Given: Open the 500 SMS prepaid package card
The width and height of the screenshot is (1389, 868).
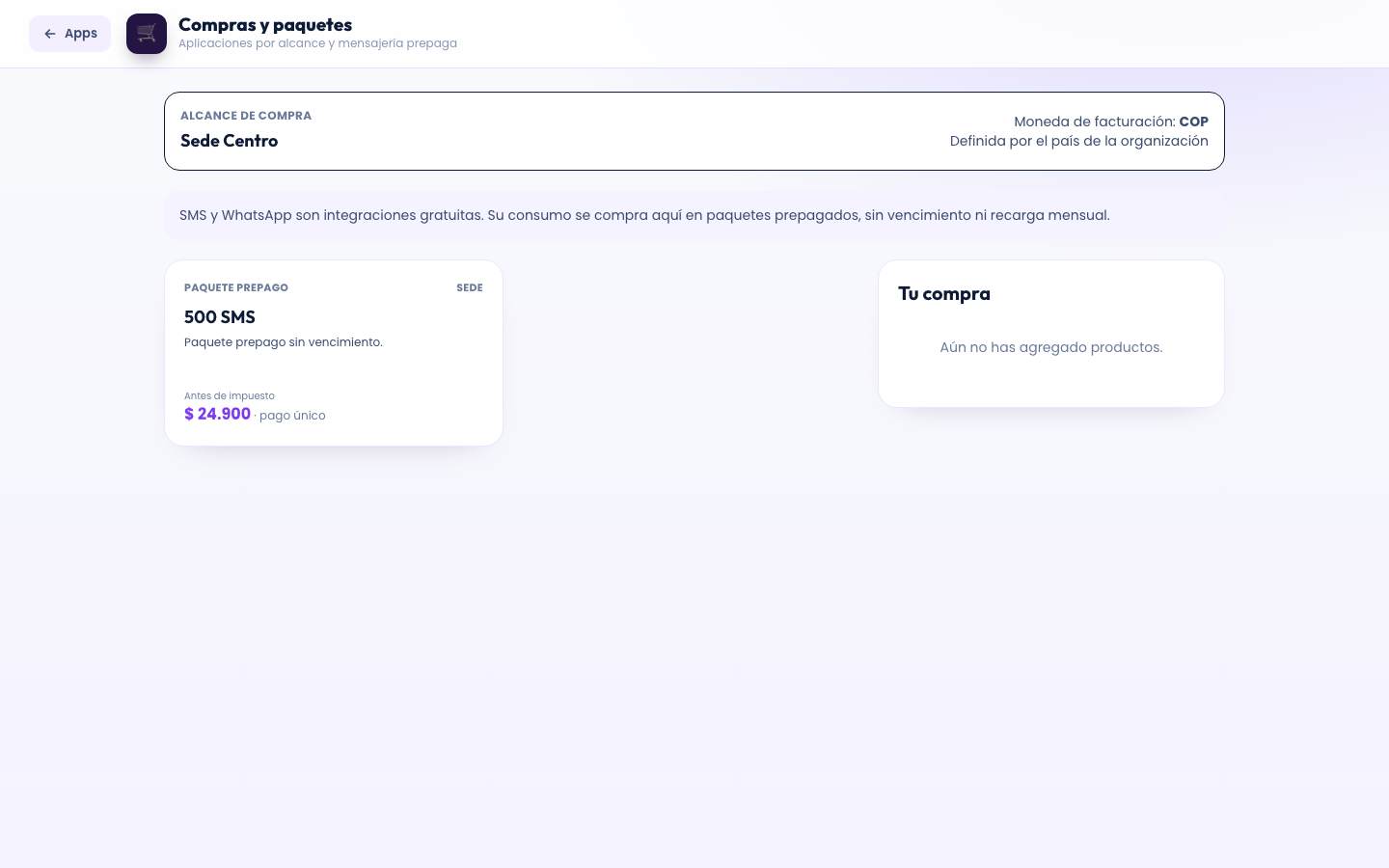Looking at the screenshot, I should [x=334, y=353].
